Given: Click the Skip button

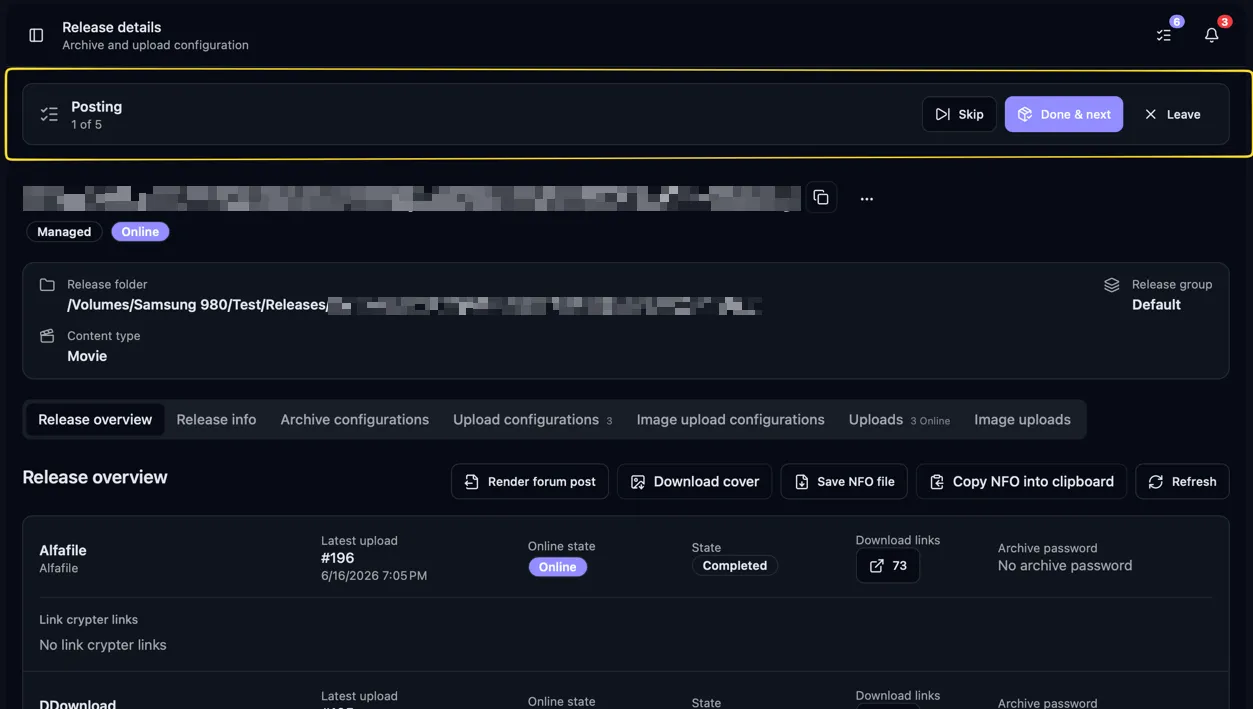Looking at the screenshot, I should pyautogui.click(x=959, y=114).
